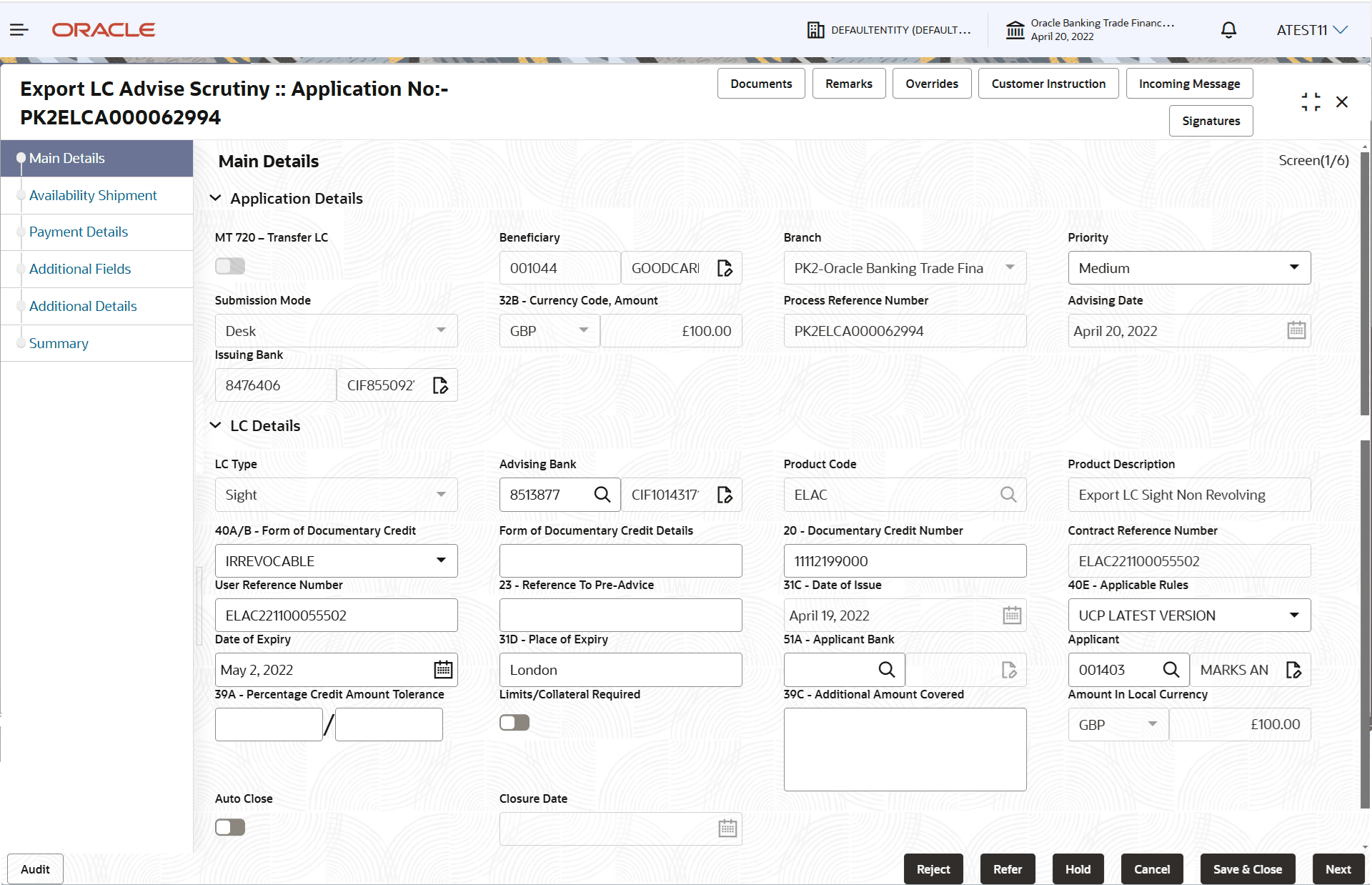Image resolution: width=1372 pixels, height=885 pixels.
Task: Open the notification bell
Action: (x=1228, y=29)
